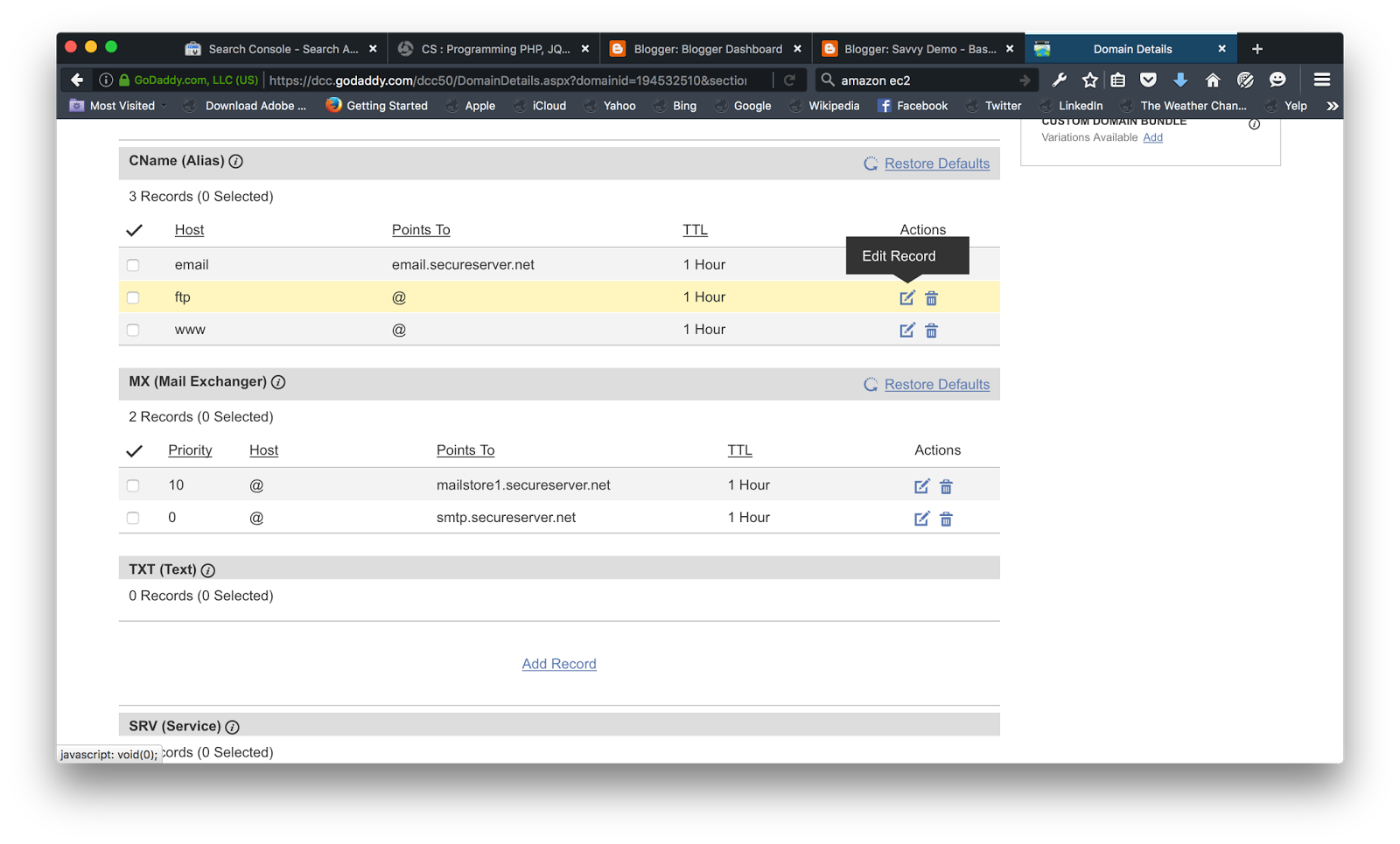Open The Weather Channel bookmark

tap(1184, 106)
